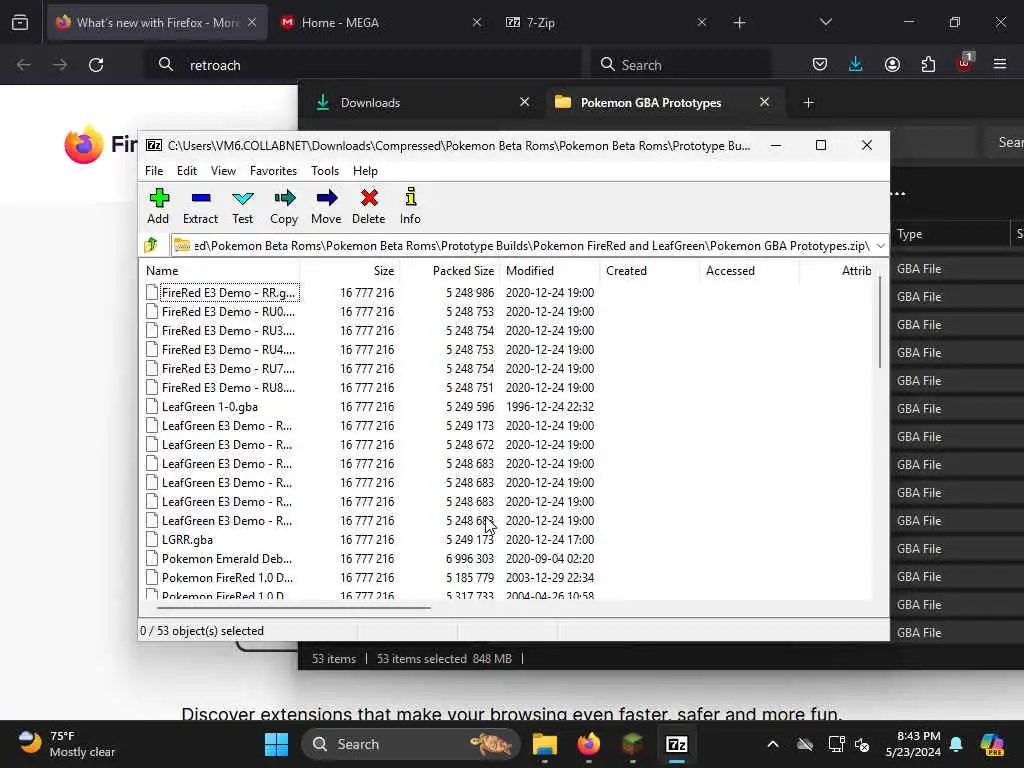Open the View menu in 7-Zip

pos(223,170)
